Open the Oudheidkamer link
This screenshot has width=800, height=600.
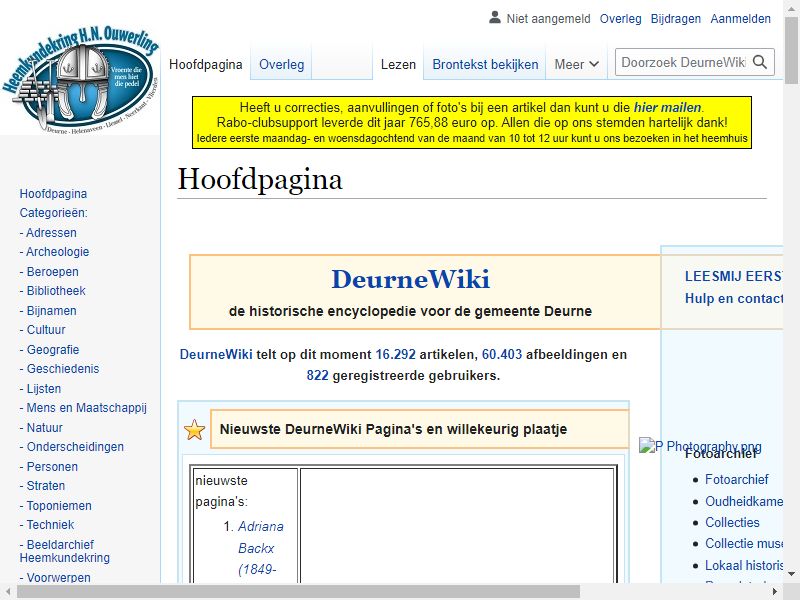pyautogui.click(x=744, y=502)
